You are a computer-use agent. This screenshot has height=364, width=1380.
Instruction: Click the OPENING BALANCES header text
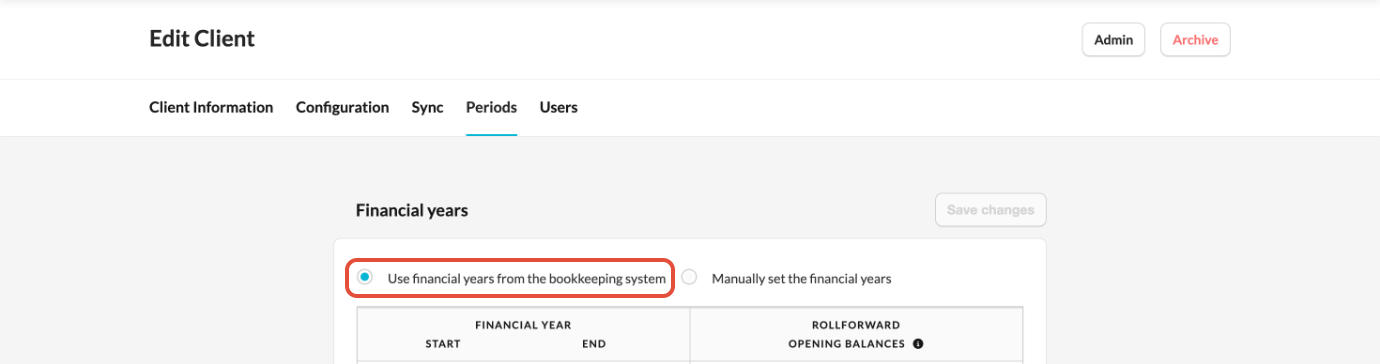coord(847,344)
